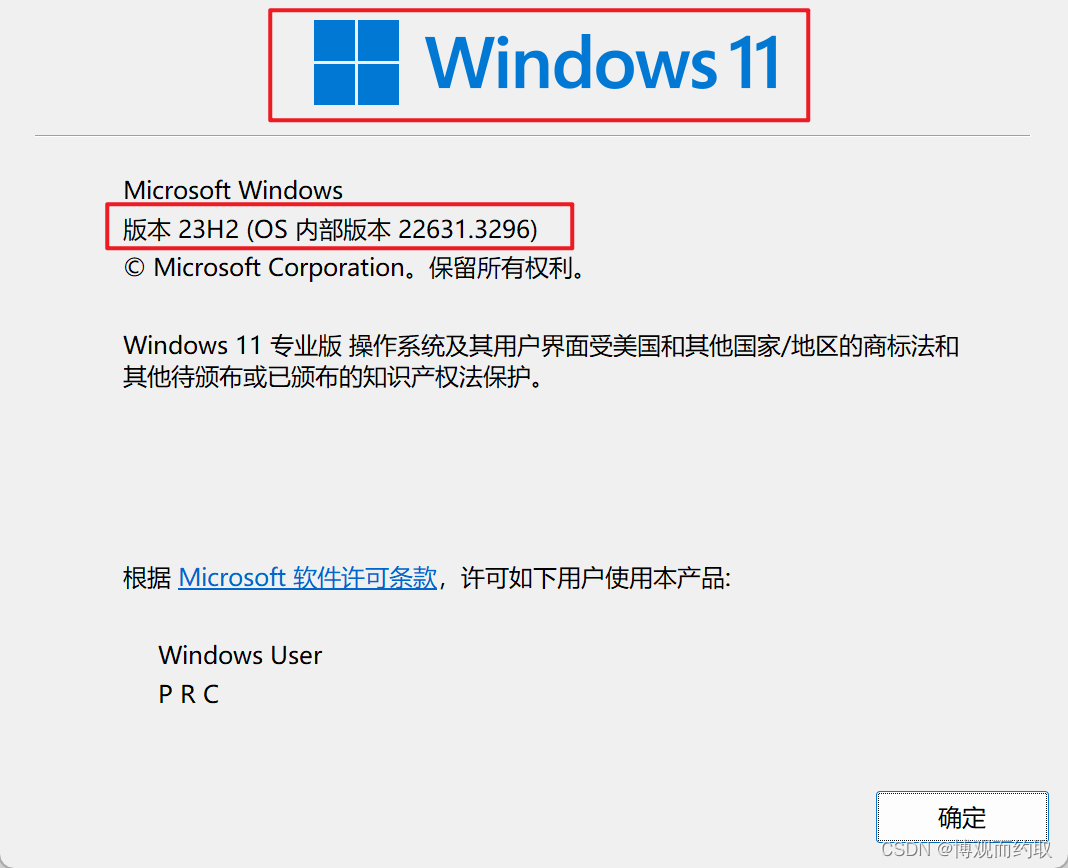Click the number 11 in the logo

[754, 63]
